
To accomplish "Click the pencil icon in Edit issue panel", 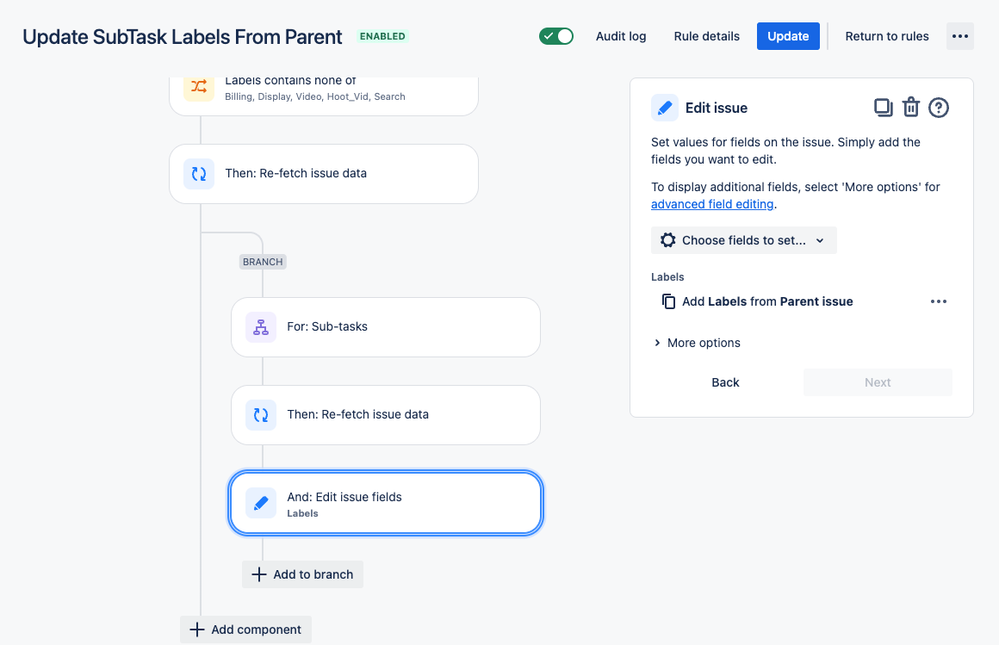I will [x=665, y=108].
